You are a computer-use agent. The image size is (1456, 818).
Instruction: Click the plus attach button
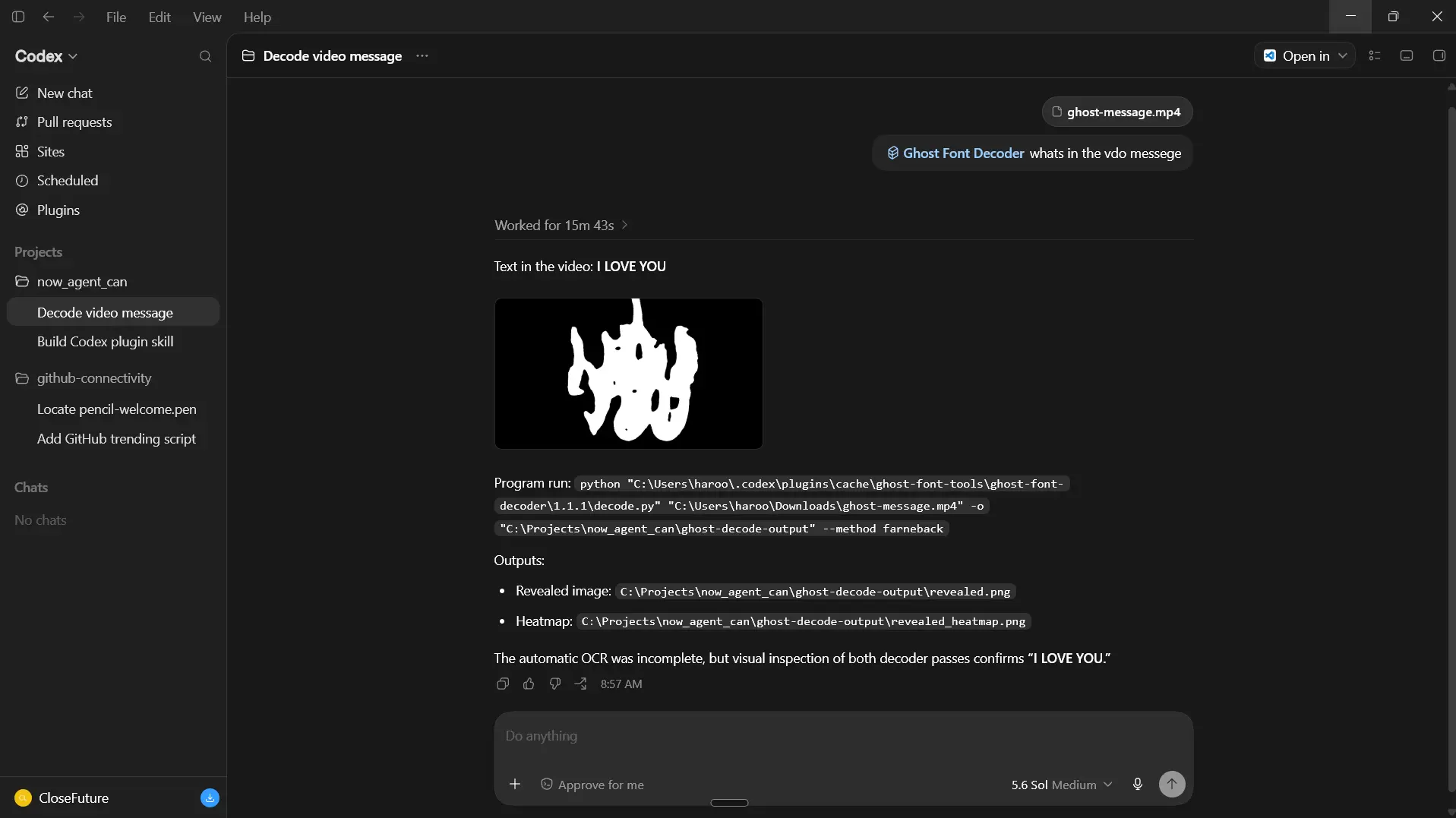[514, 784]
